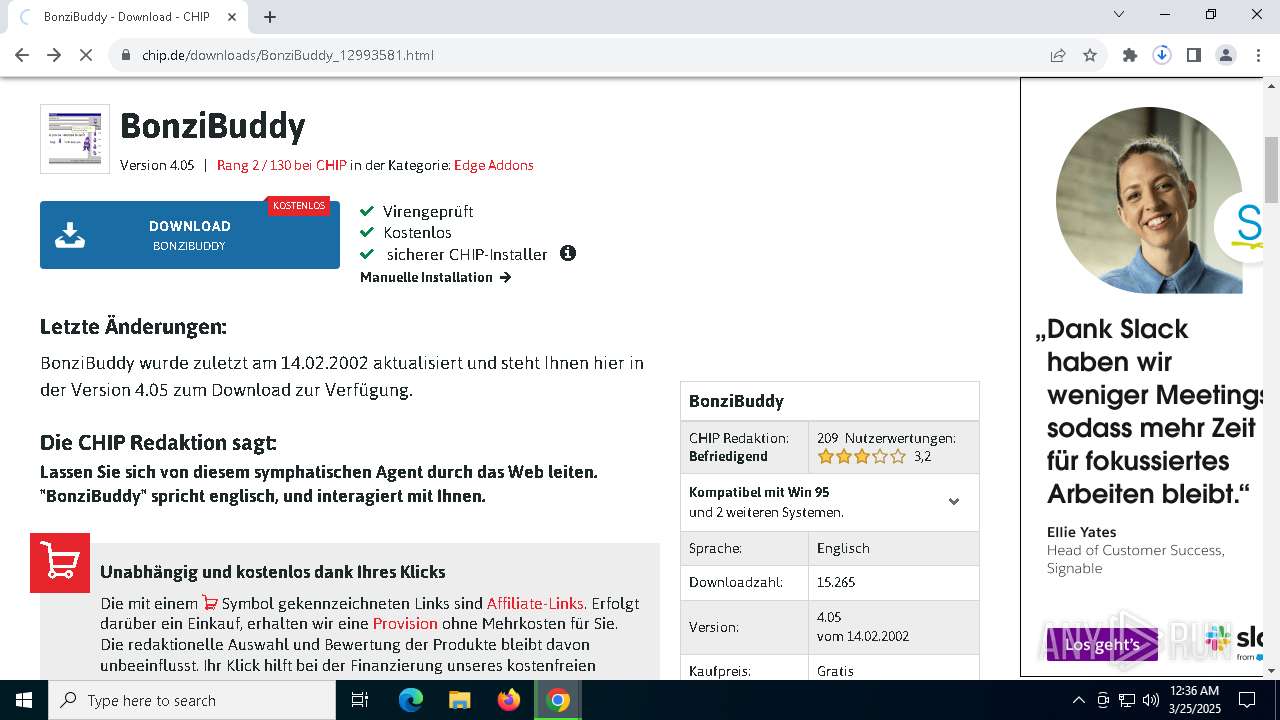This screenshot has height=720, width=1280.
Task: Expand the Kompatibel mit Win 95 chevron
Action: [954, 502]
